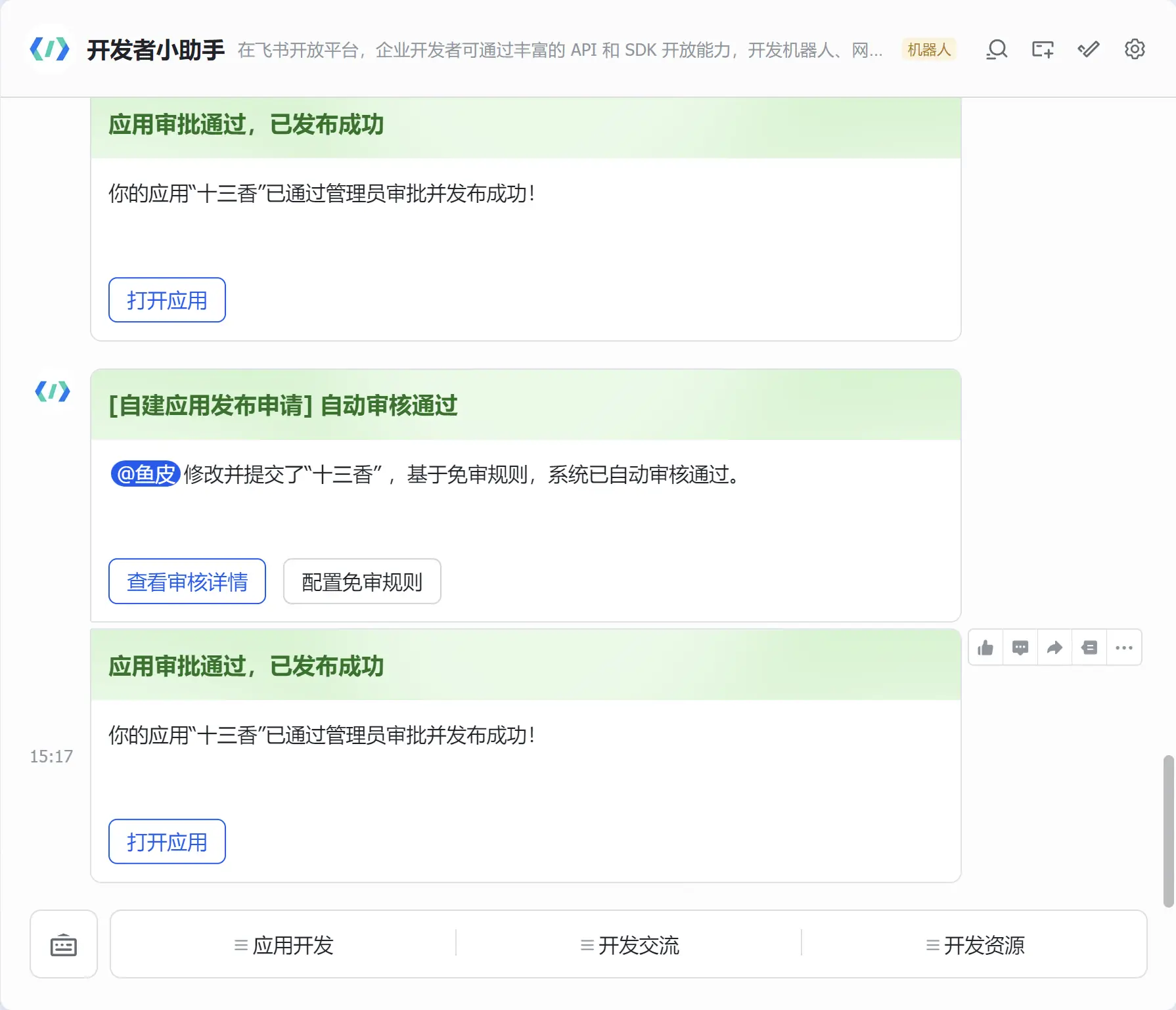Open chat history search icon

coord(997,49)
